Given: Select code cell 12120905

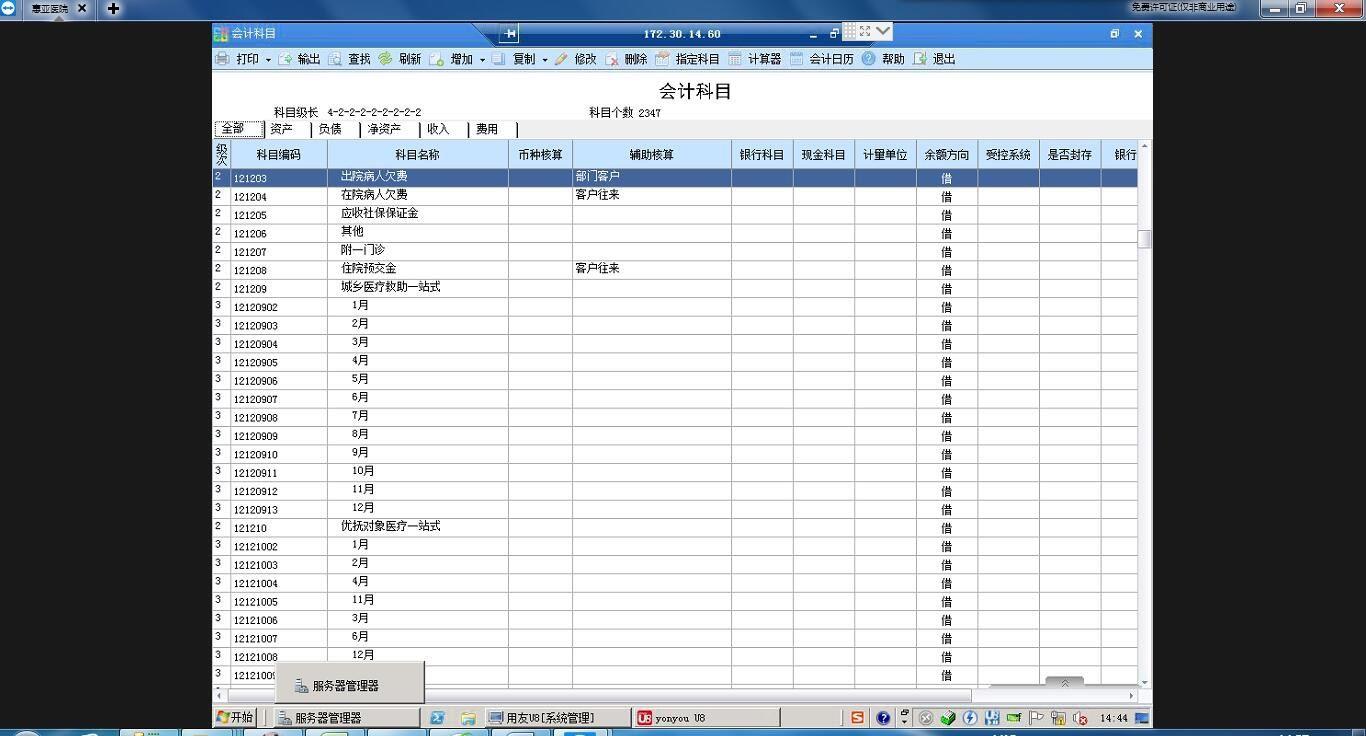Looking at the screenshot, I should tap(279, 362).
